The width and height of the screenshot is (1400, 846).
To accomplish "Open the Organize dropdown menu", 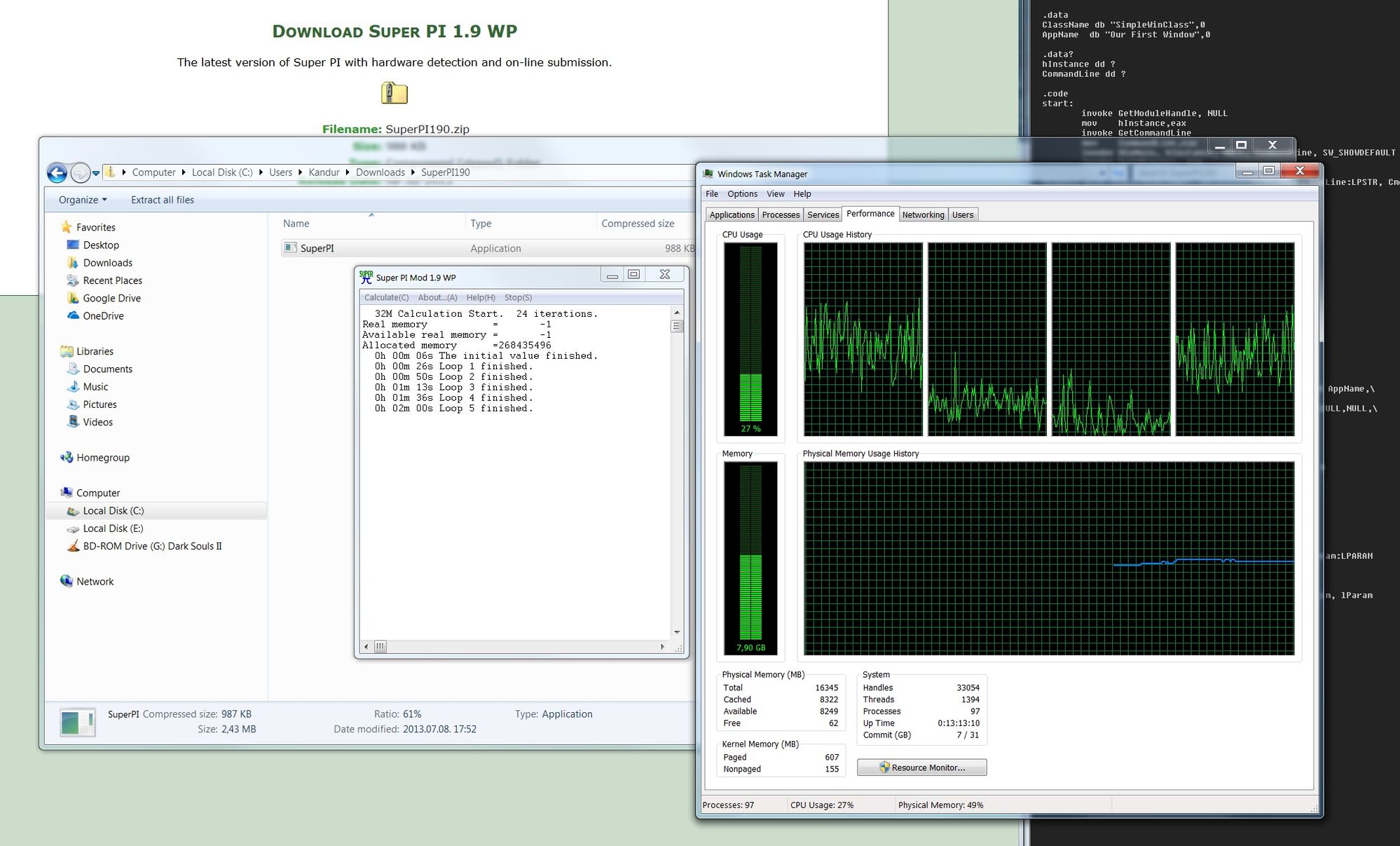I will (83, 200).
